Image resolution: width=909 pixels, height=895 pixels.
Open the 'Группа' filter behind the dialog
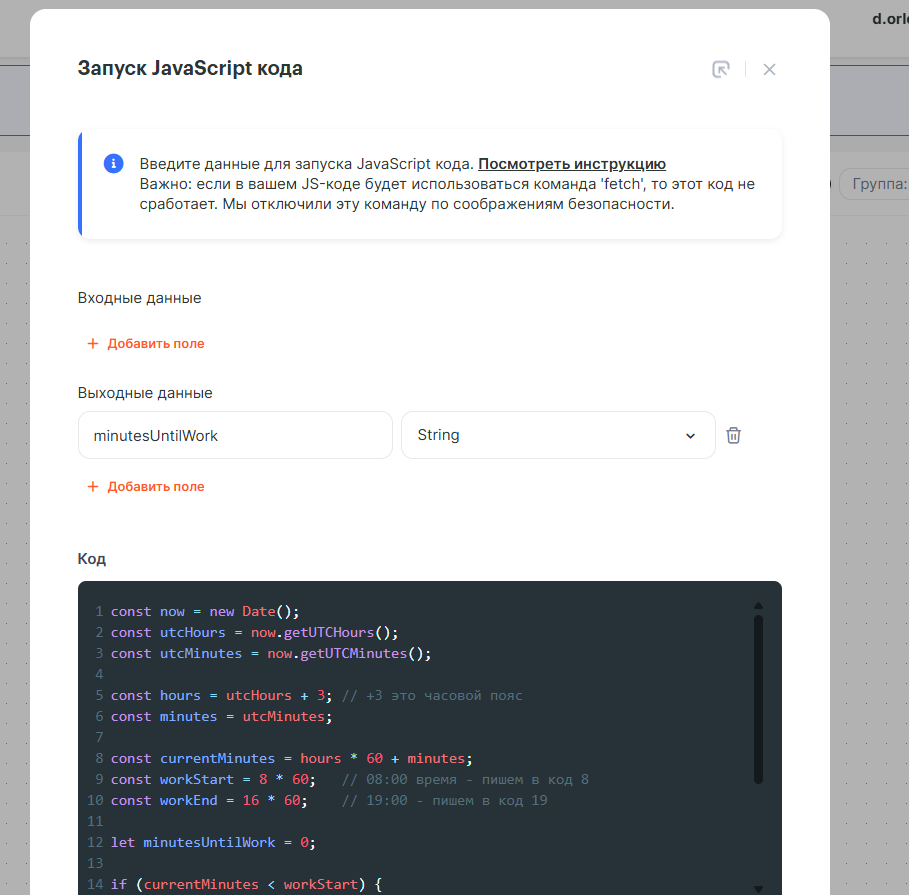pyautogui.click(x=875, y=184)
